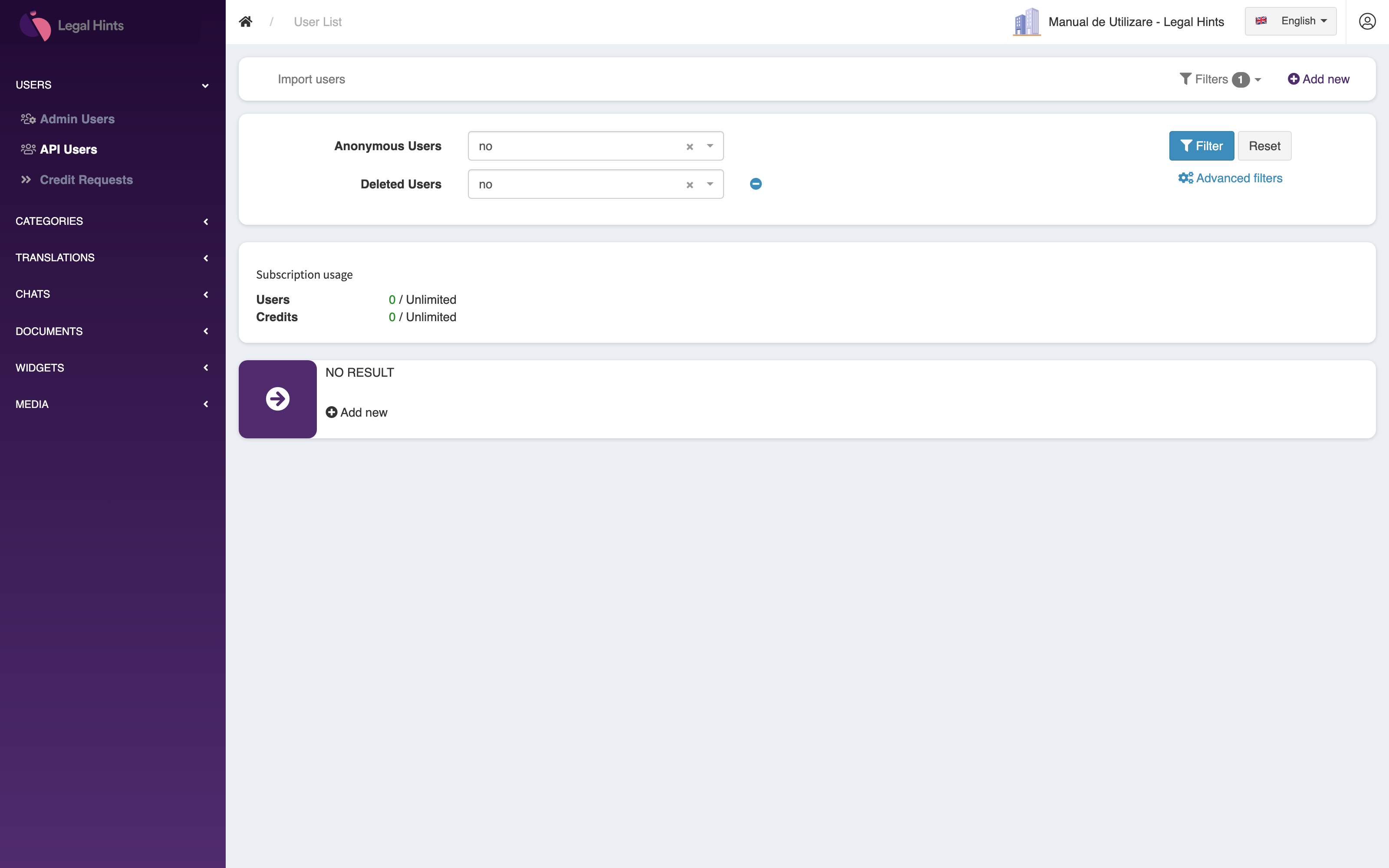
Task: Click Import users link
Action: click(x=312, y=79)
